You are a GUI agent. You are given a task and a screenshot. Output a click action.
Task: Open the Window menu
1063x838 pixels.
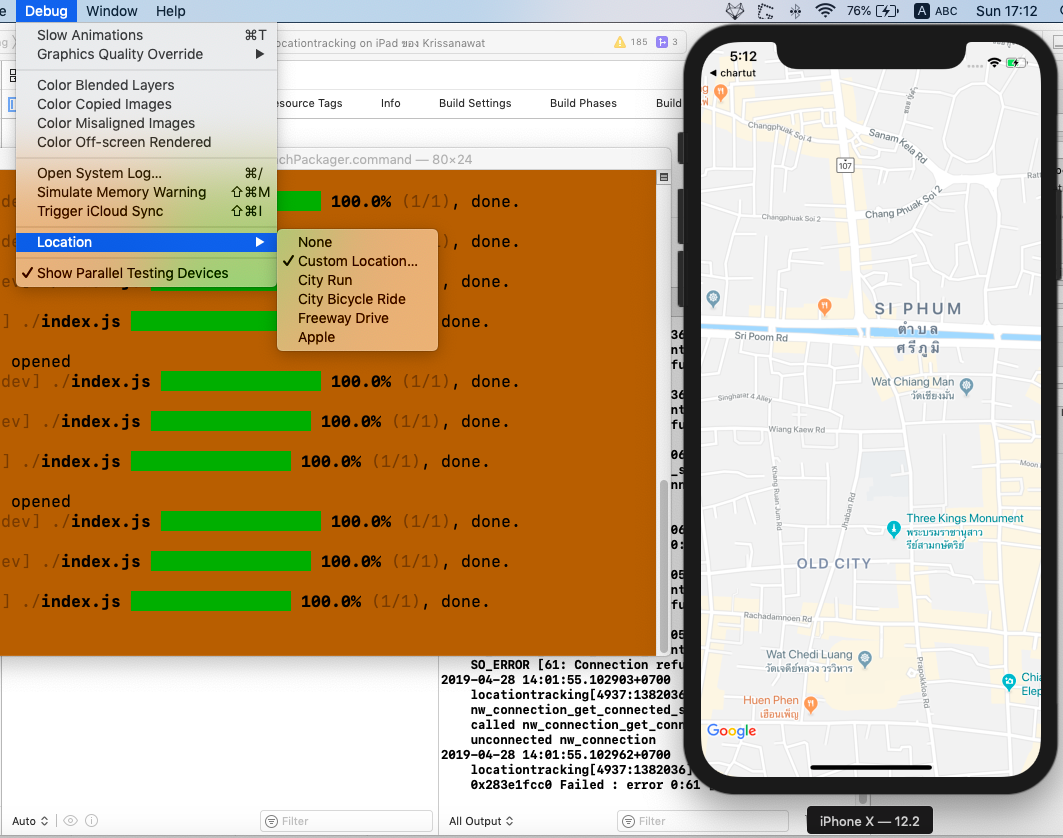[111, 11]
